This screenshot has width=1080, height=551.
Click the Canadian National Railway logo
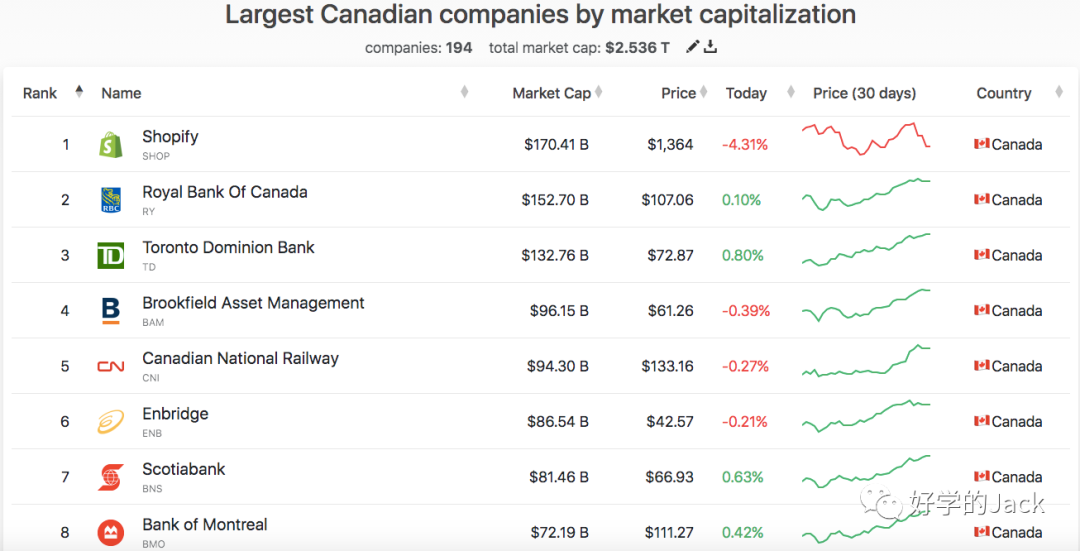(x=110, y=367)
